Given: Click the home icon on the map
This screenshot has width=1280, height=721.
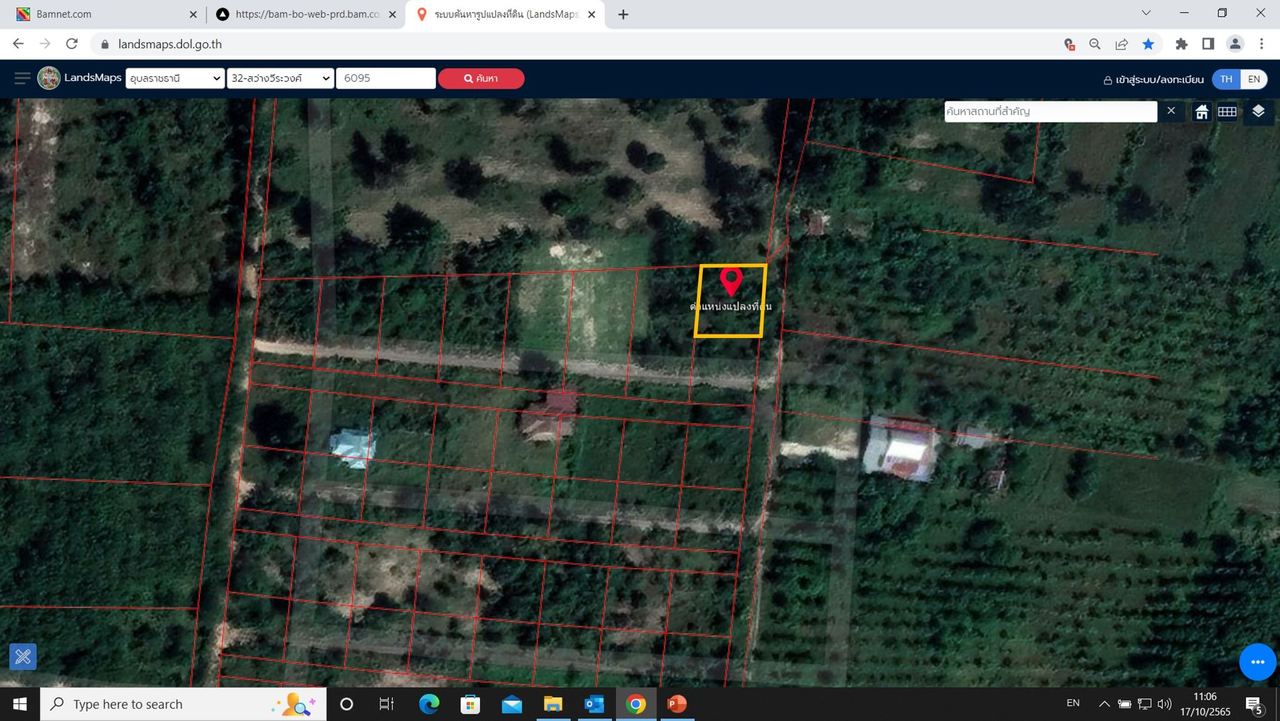Looking at the screenshot, I should 1202,112.
